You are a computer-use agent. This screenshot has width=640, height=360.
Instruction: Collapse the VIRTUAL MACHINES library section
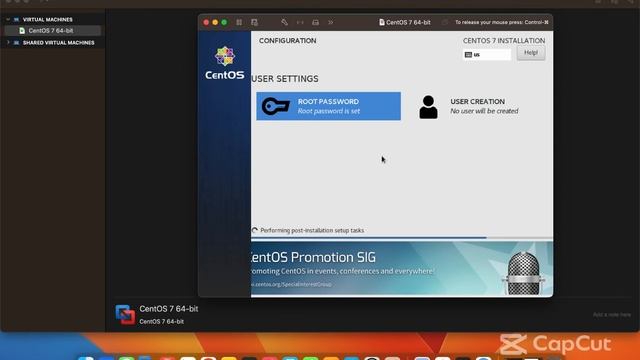coord(8,19)
